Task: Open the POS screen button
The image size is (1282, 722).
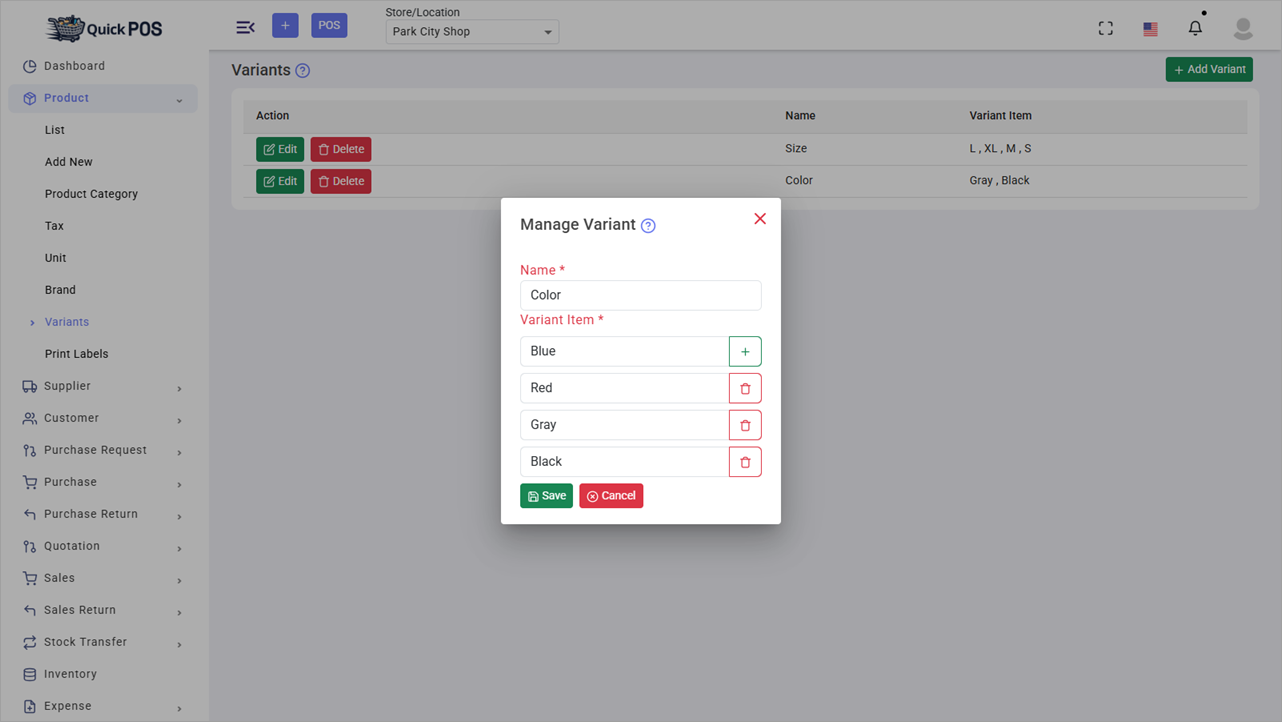Action: pyautogui.click(x=329, y=24)
